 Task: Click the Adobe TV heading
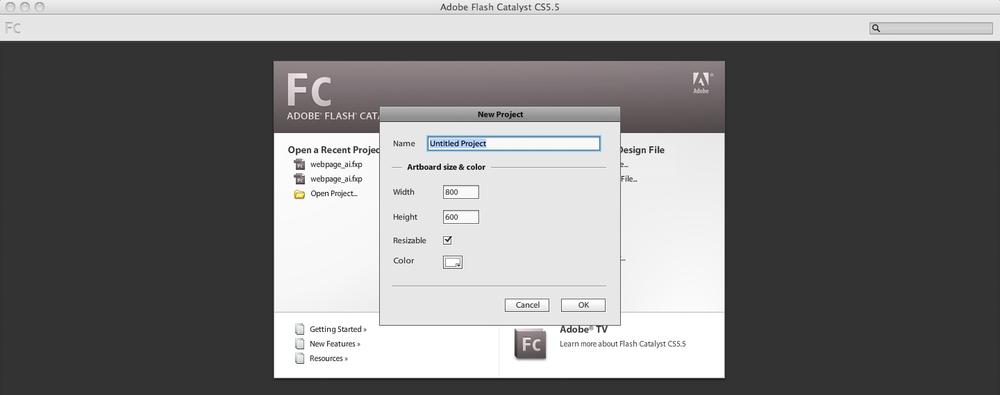pos(584,330)
